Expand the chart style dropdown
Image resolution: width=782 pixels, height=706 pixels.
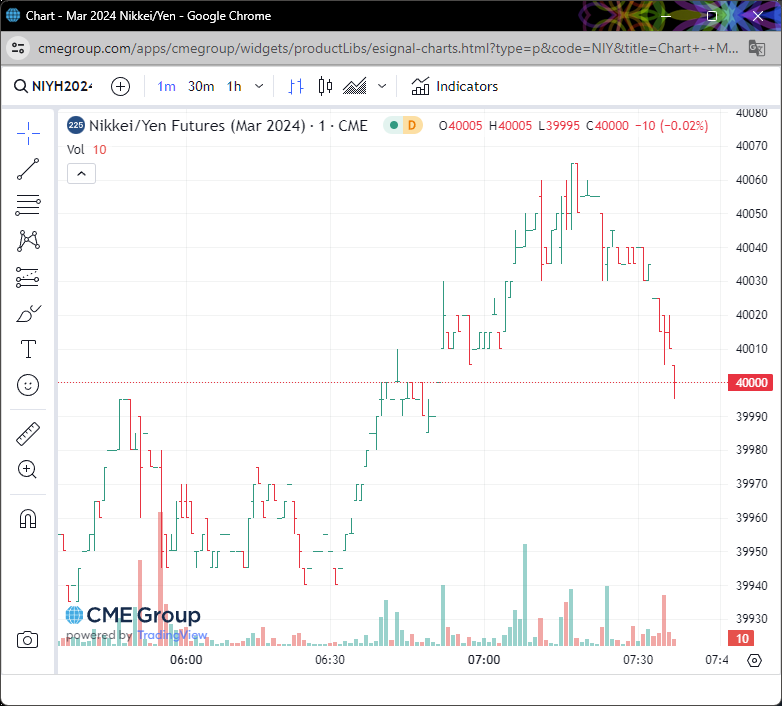382,86
